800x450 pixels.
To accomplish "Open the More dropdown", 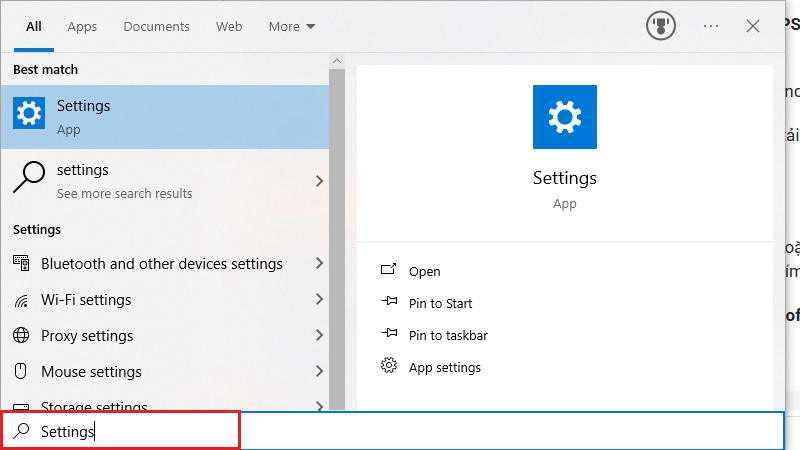I will click(292, 27).
